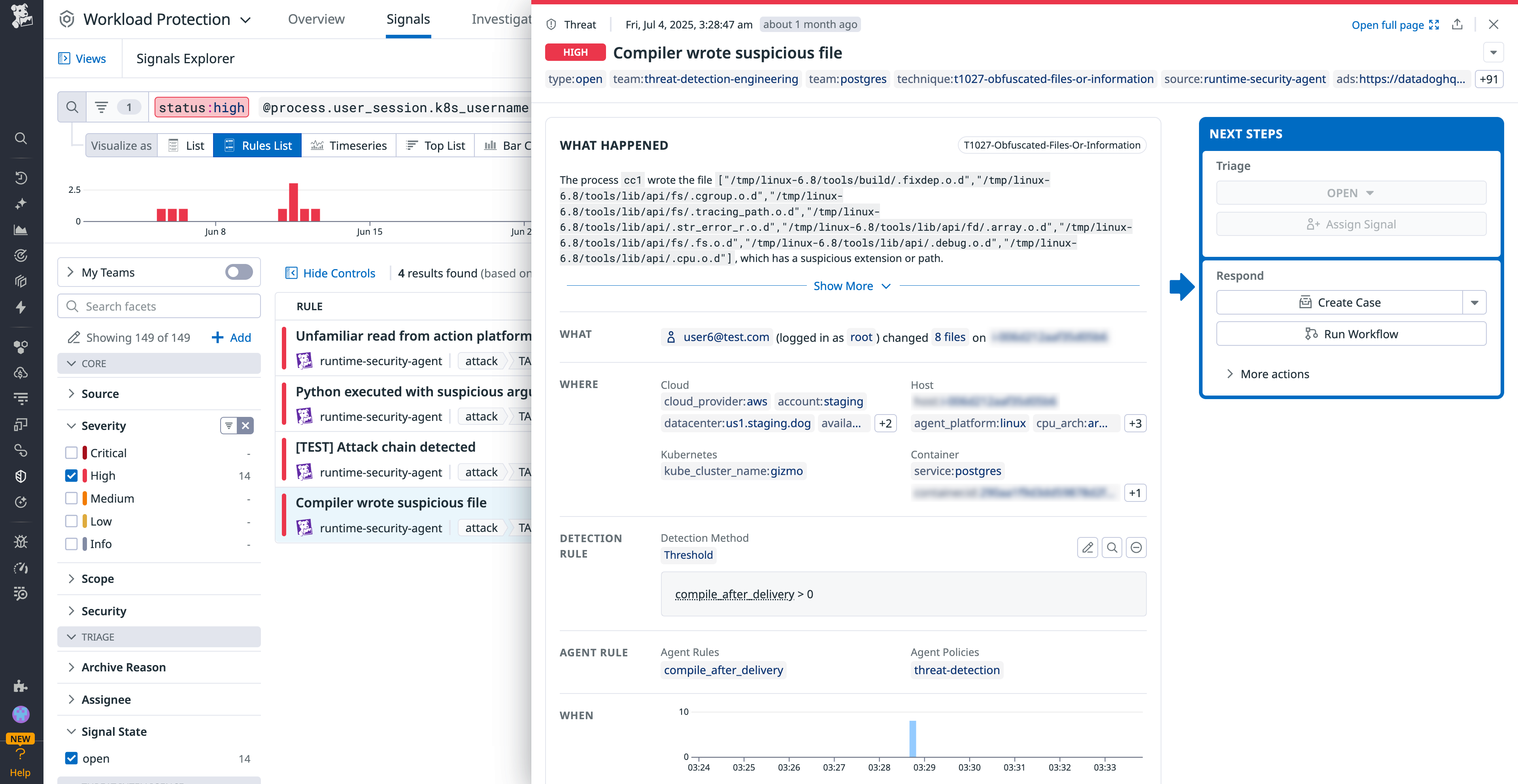
Task: Click the Datadog logo at top left
Action: [22, 16]
